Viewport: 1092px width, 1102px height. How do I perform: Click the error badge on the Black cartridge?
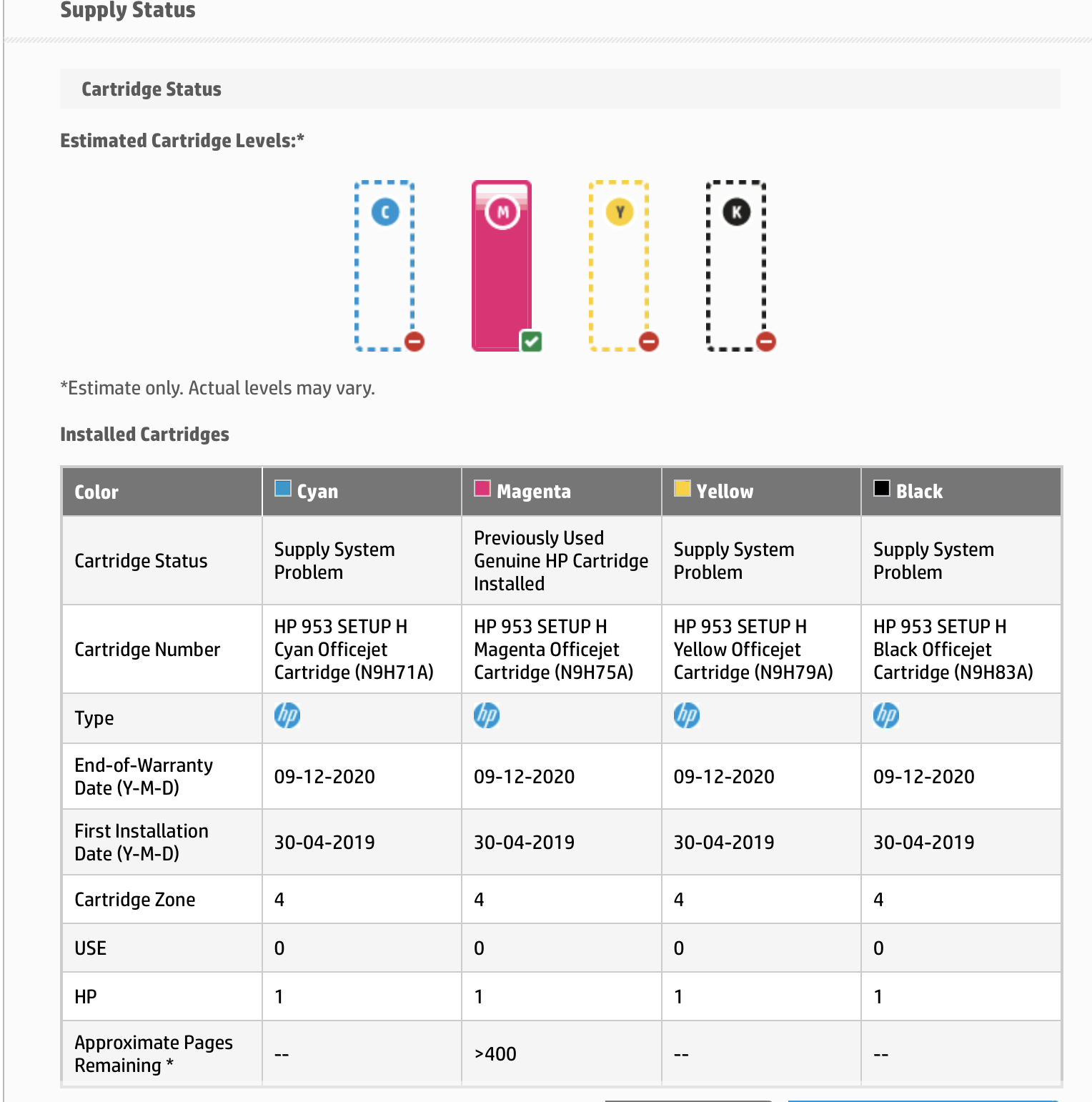(x=765, y=342)
